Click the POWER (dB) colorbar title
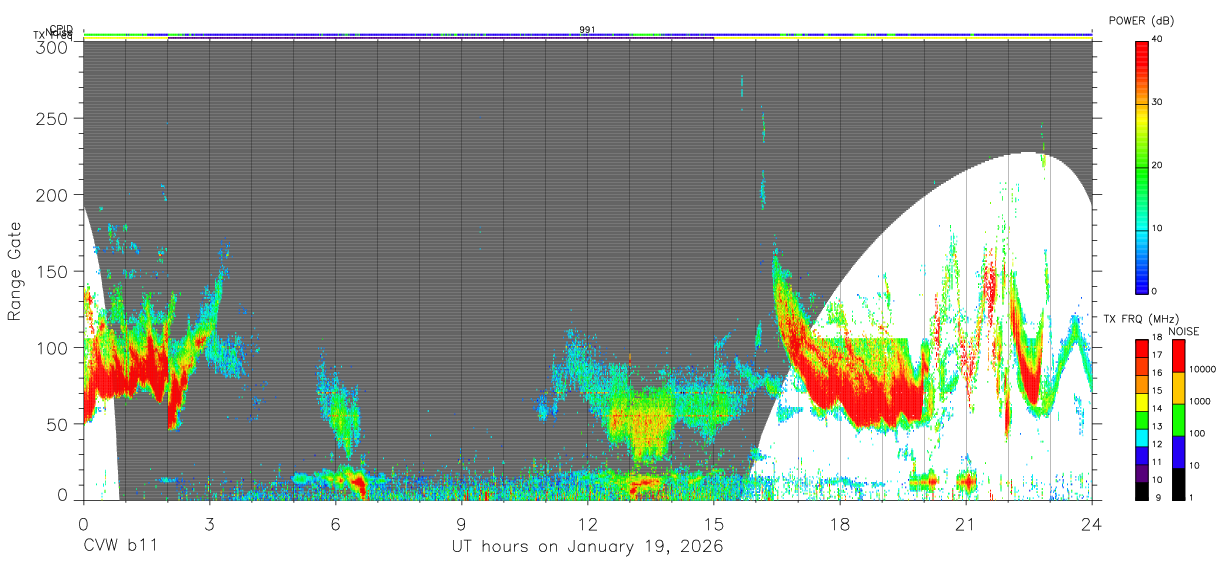This screenshot has width=1228, height=567. pos(1141,21)
